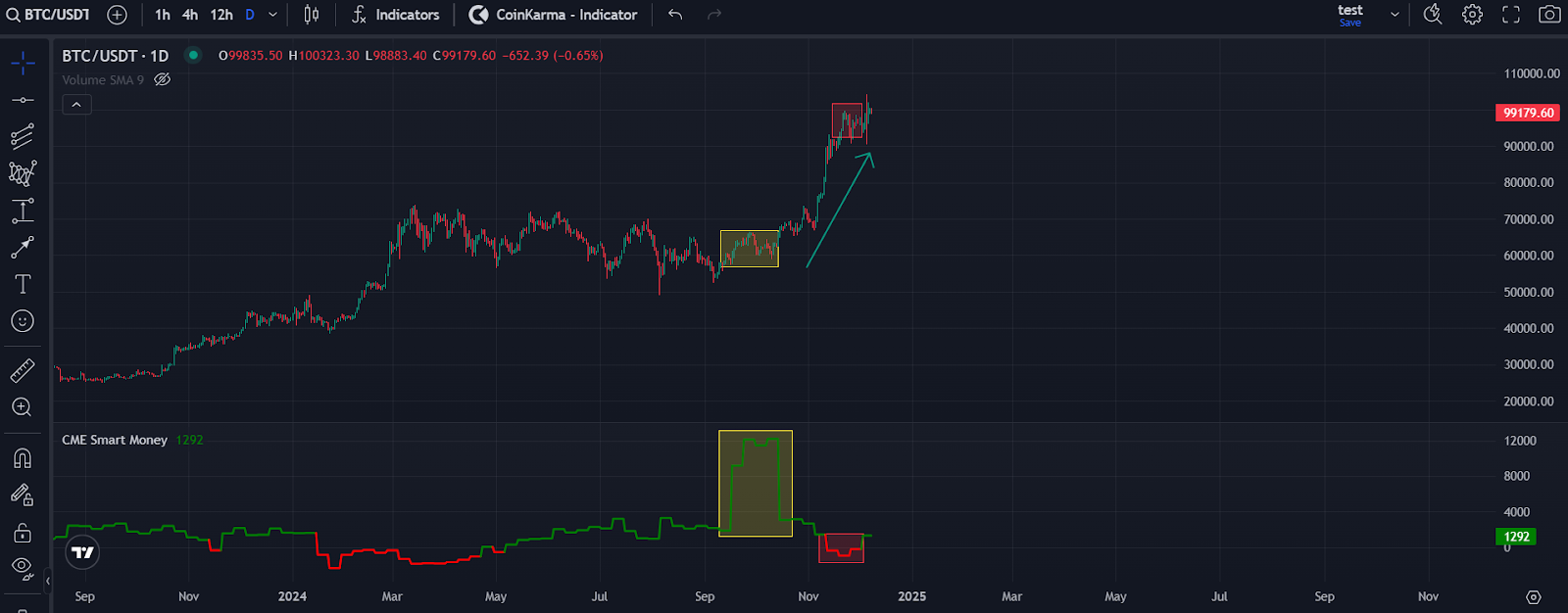1568x613 pixels.
Task: Undo the last chart action
Action: 675,15
